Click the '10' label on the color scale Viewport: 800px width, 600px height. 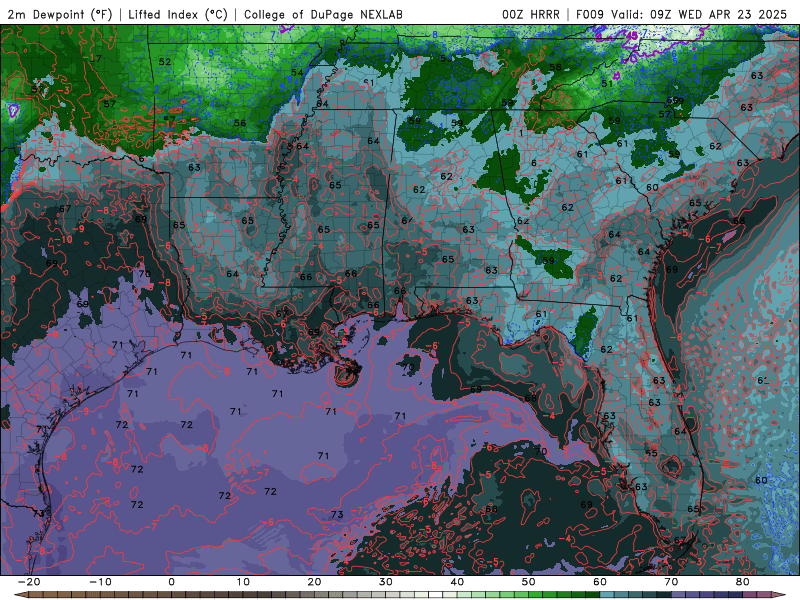coord(243,582)
